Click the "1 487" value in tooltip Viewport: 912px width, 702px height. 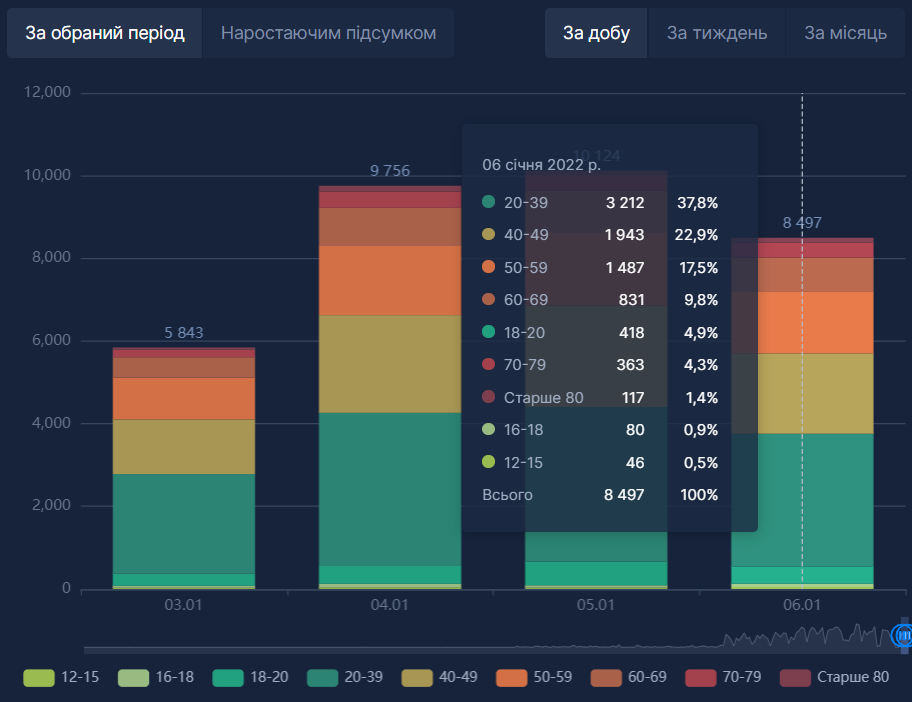[625, 268]
